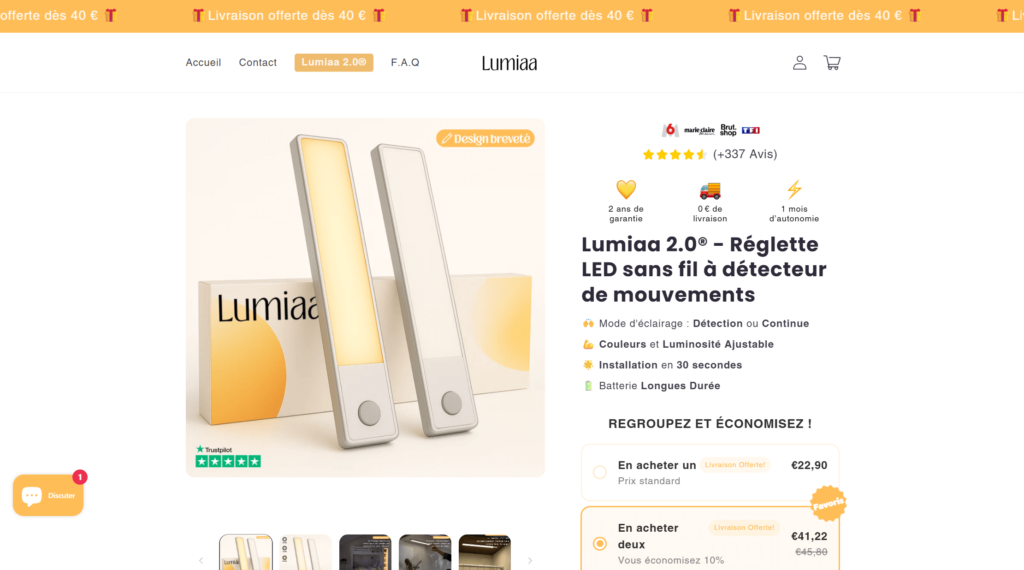1024x570 pixels.
Task: Show next thumbnails with right arrow
Action: (530, 560)
